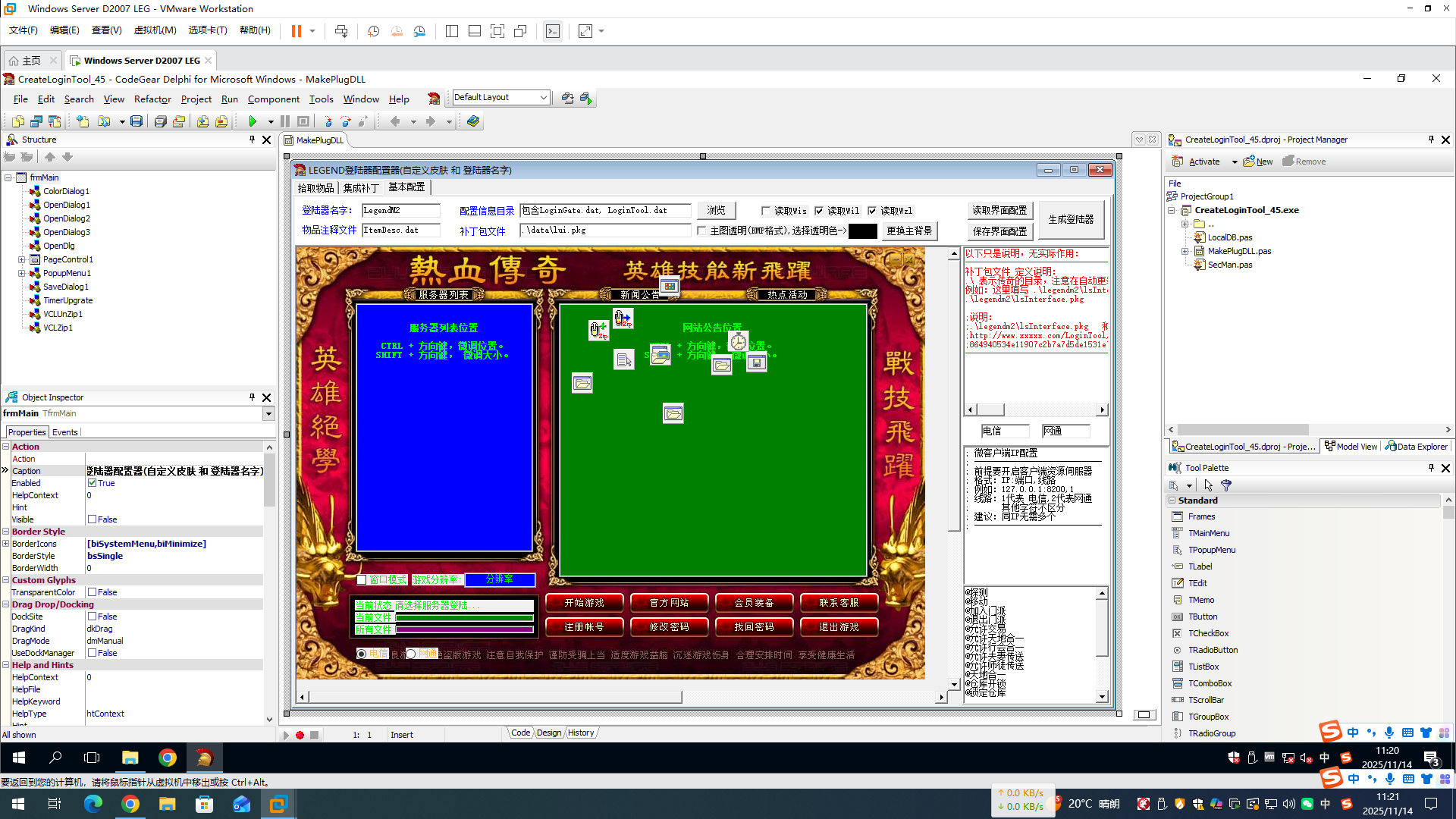
Task: Click the 登陆器名字 input field
Action: [x=400, y=210]
